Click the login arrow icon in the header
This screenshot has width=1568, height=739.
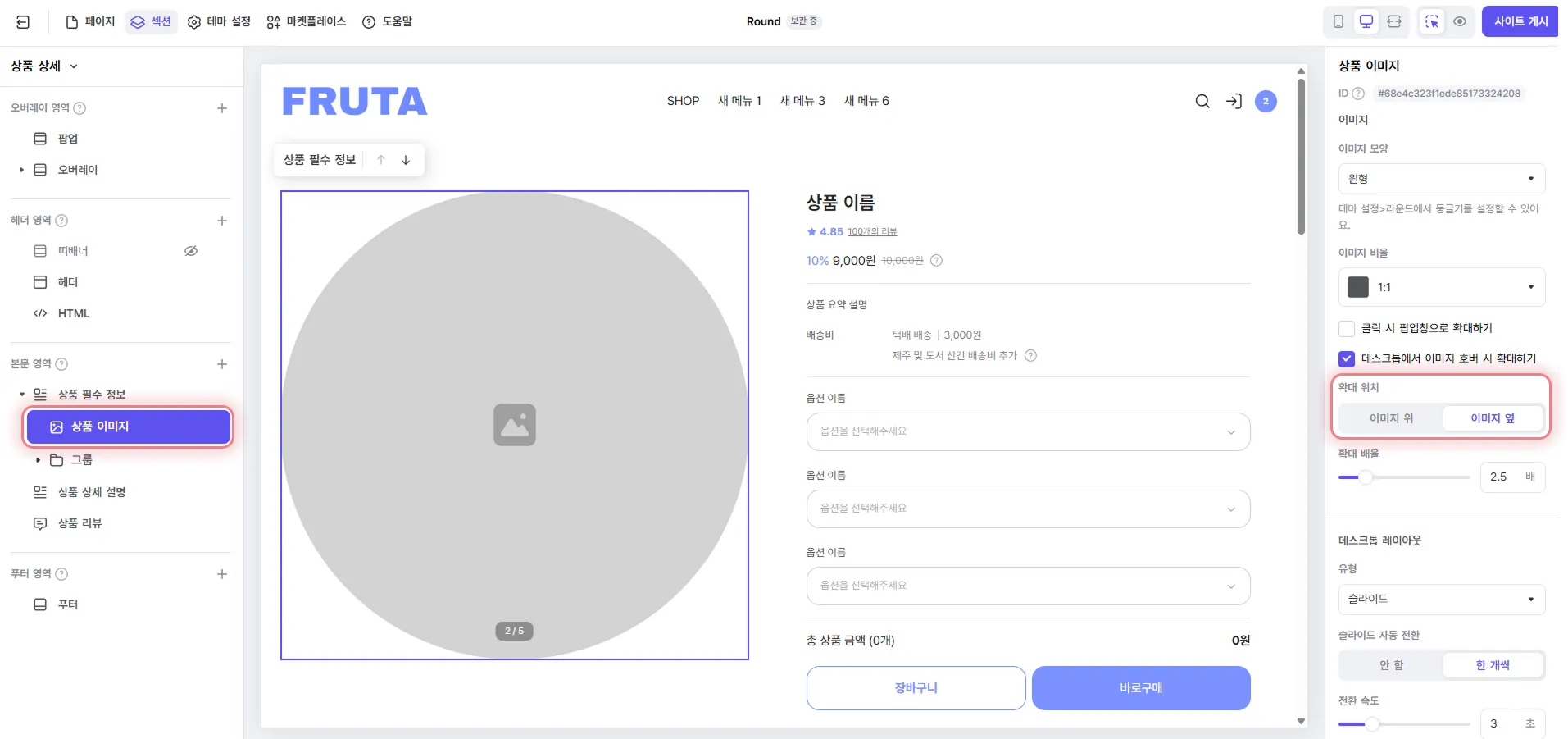1234,101
